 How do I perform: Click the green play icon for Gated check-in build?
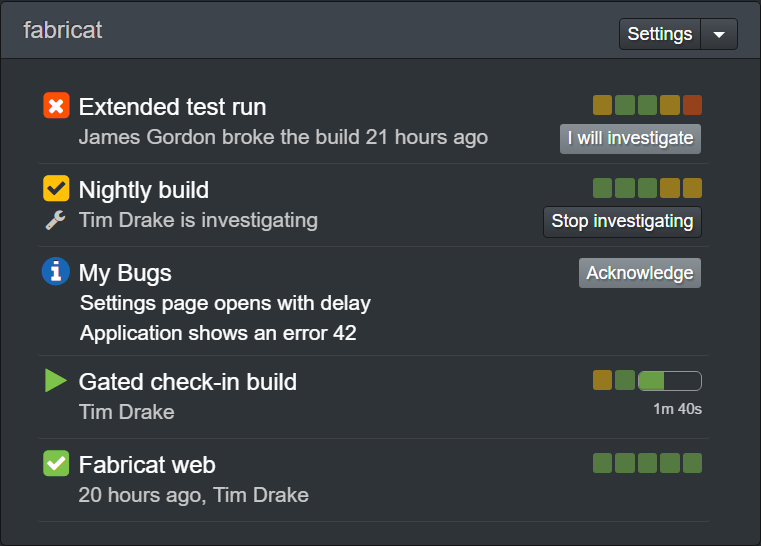coord(56,381)
